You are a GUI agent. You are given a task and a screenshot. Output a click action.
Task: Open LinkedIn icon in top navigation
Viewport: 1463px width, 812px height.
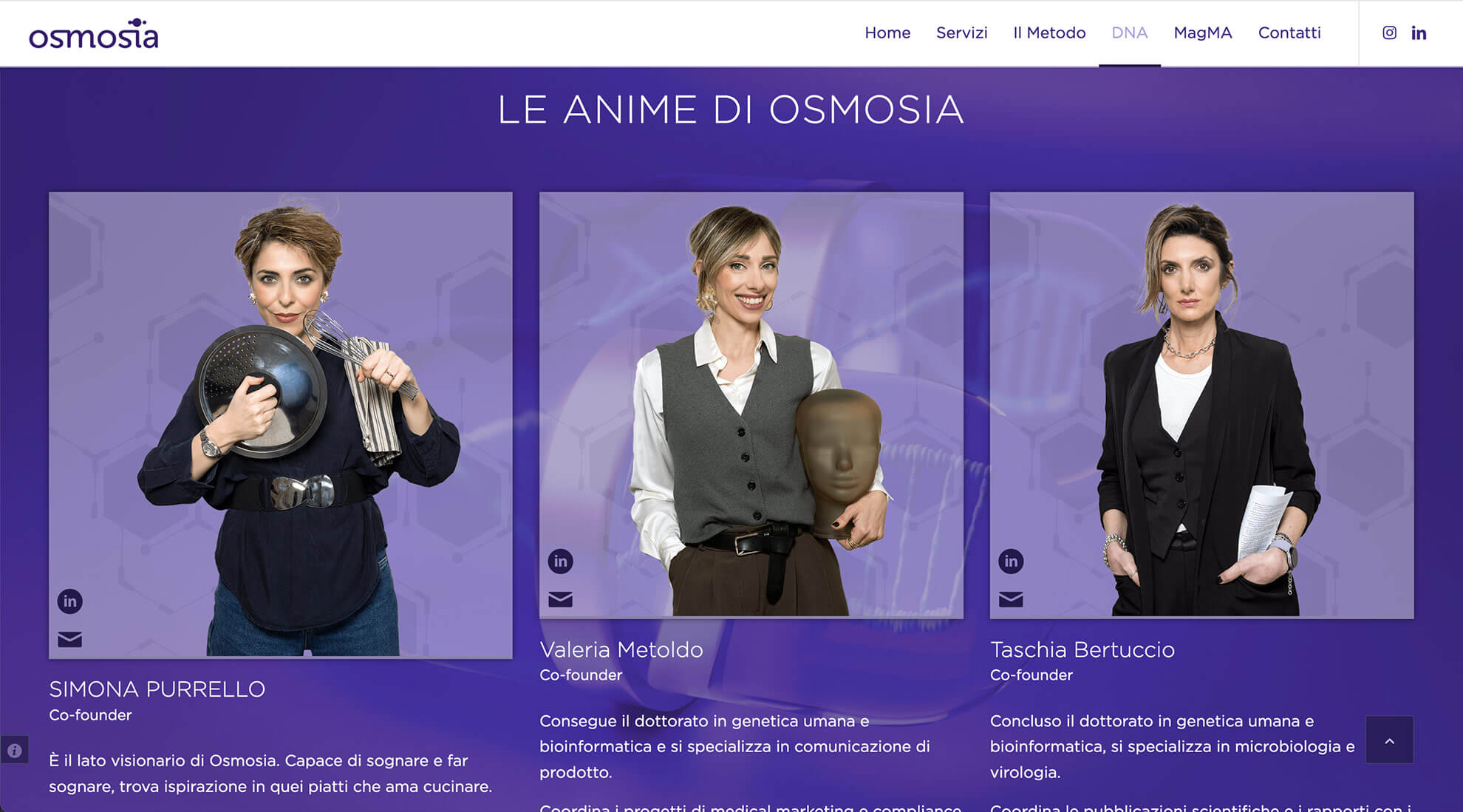pyautogui.click(x=1419, y=33)
